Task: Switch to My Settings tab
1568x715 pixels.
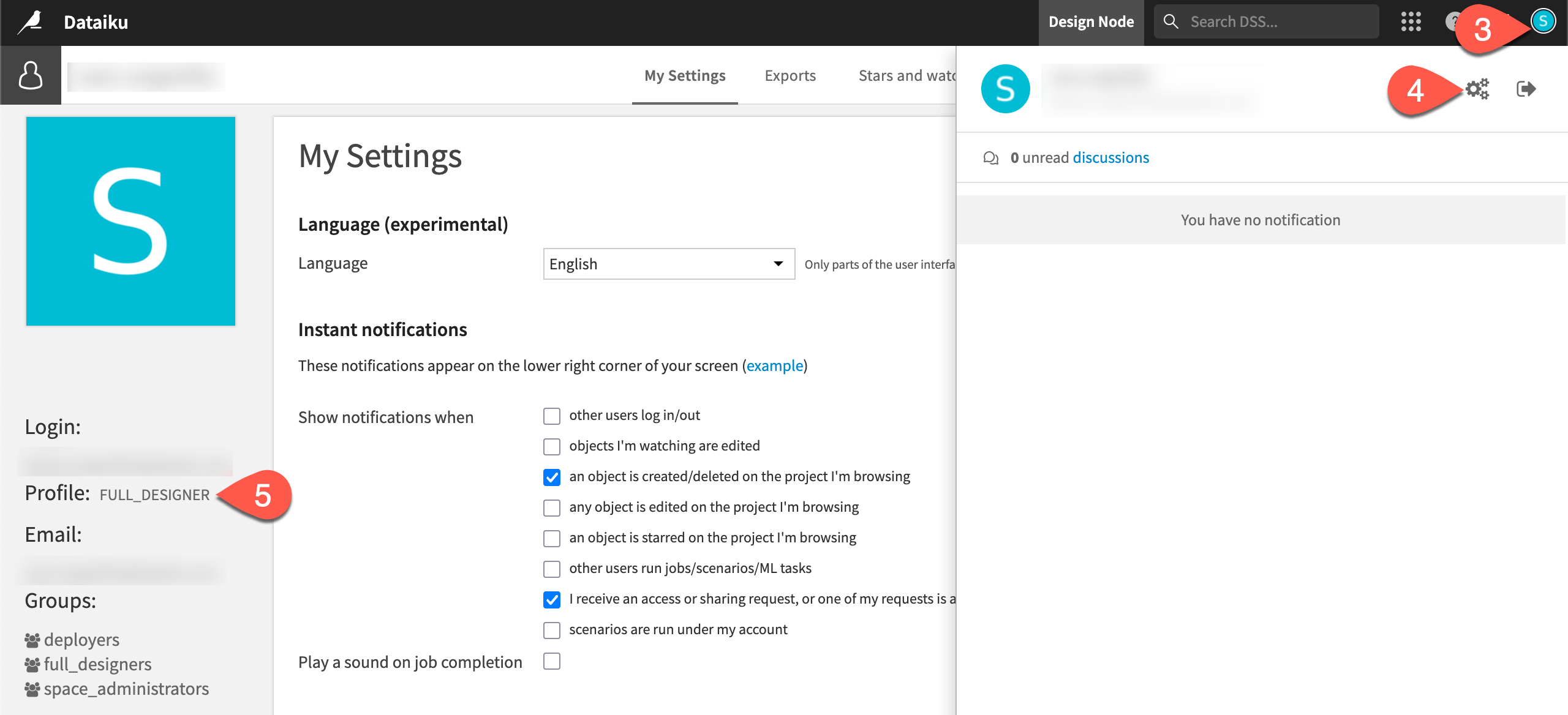Action: click(x=685, y=75)
